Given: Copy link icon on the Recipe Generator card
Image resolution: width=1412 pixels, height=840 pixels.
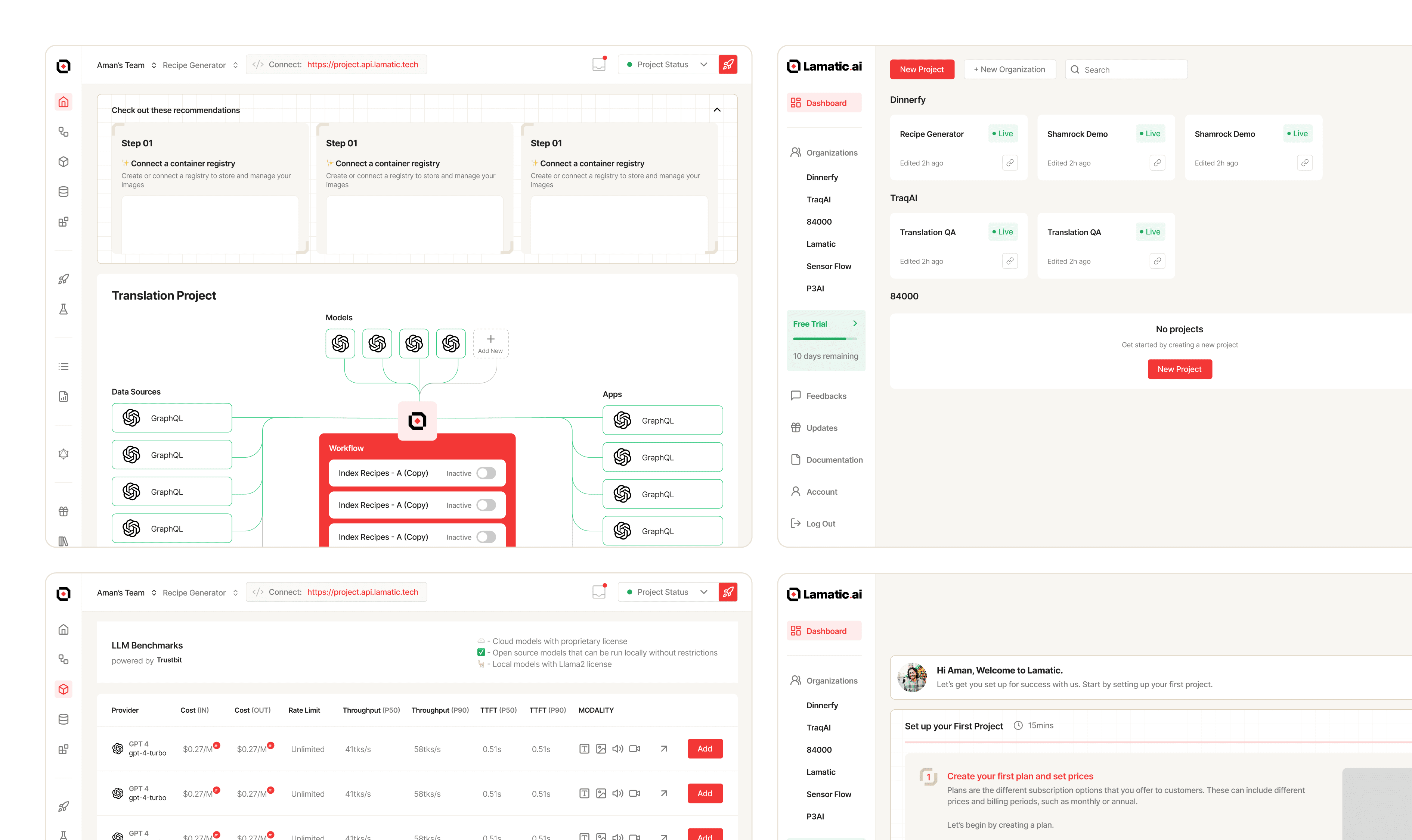Looking at the screenshot, I should [1010, 163].
